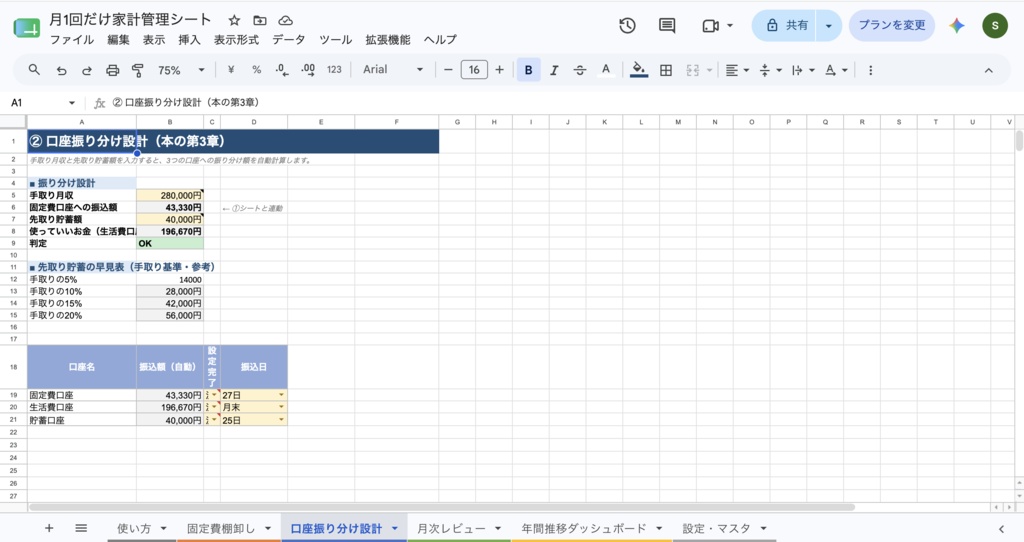This screenshot has width=1024, height=542.
Task: Open the データ menu
Action: coord(289,40)
